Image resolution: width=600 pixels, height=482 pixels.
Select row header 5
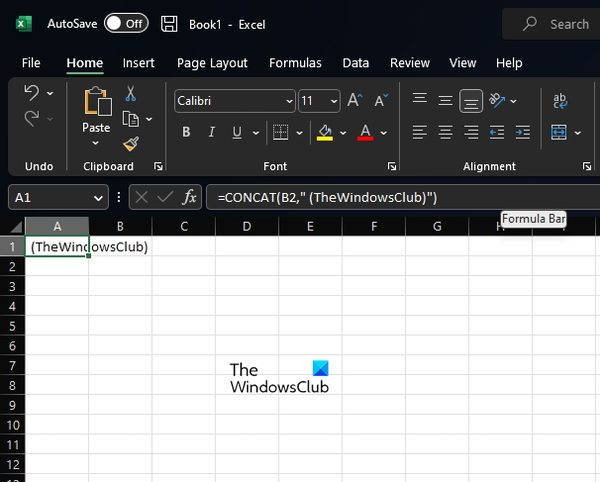click(x=12, y=326)
